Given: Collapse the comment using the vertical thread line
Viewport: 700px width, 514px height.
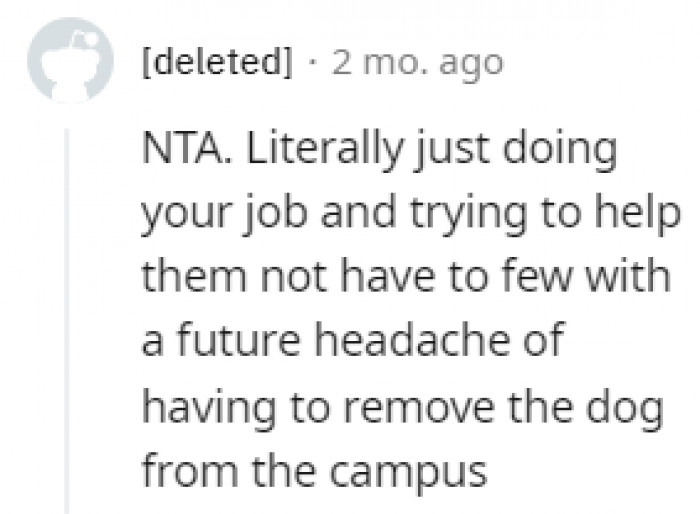Looking at the screenshot, I should [68, 320].
